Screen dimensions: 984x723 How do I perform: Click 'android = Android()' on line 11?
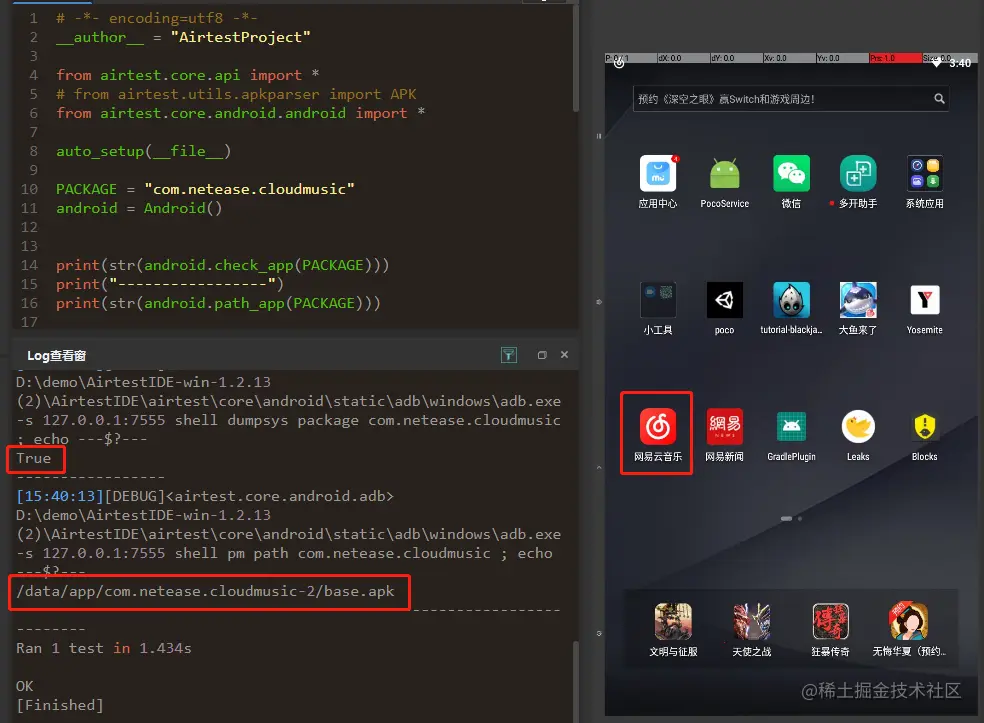(x=139, y=208)
